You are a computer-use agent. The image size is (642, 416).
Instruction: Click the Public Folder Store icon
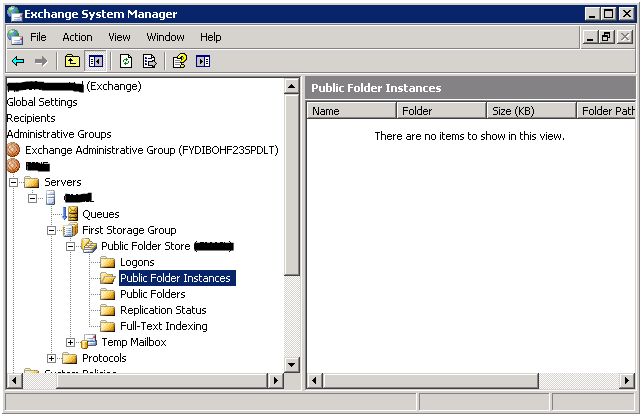point(89,246)
